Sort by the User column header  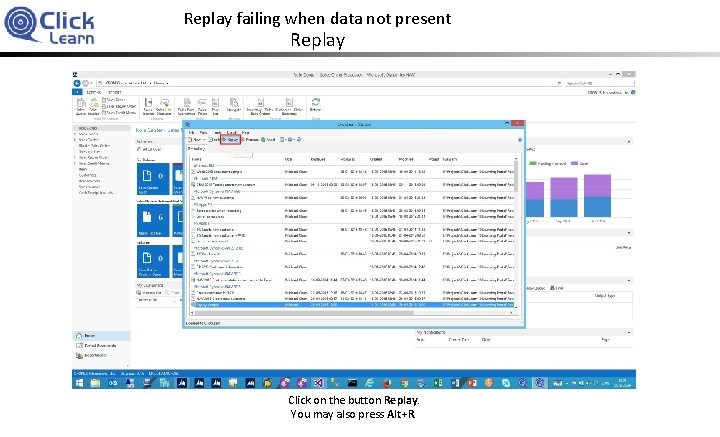point(288,159)
